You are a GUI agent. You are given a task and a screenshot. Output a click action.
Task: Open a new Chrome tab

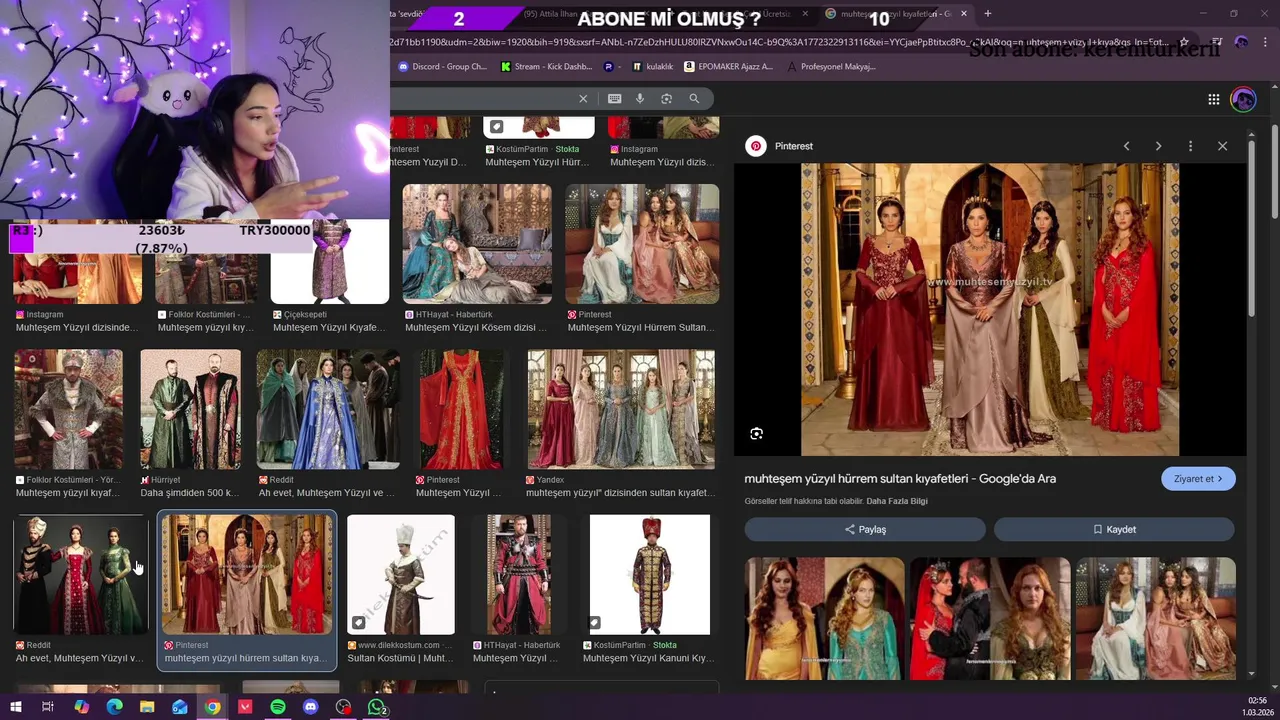988,13
